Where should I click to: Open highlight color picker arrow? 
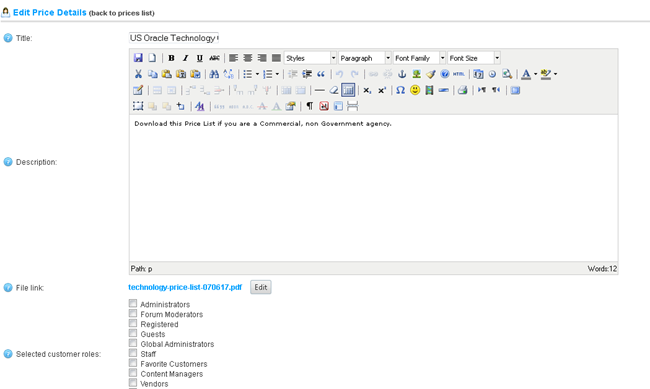coord(555,74)
